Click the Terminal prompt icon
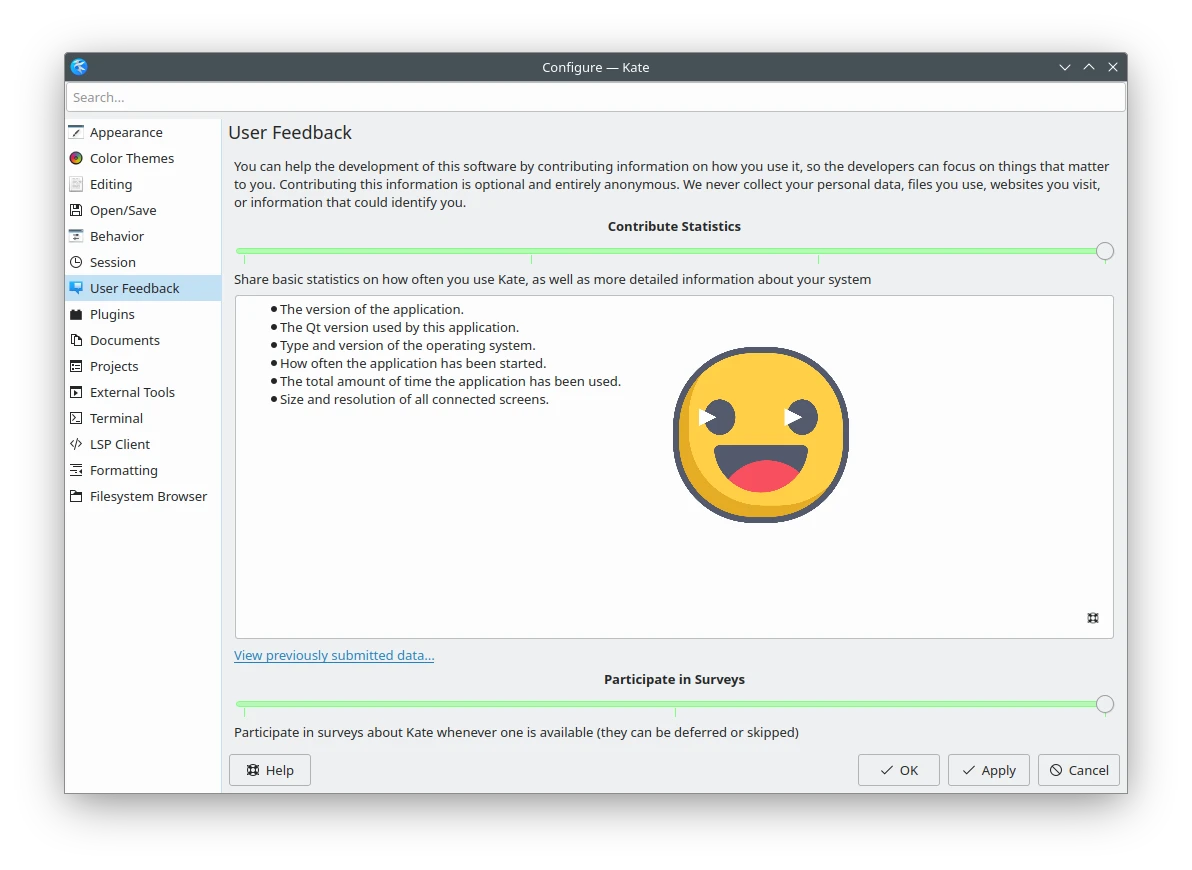This screenshot has height=870, width=1192. tap(76, 418)
